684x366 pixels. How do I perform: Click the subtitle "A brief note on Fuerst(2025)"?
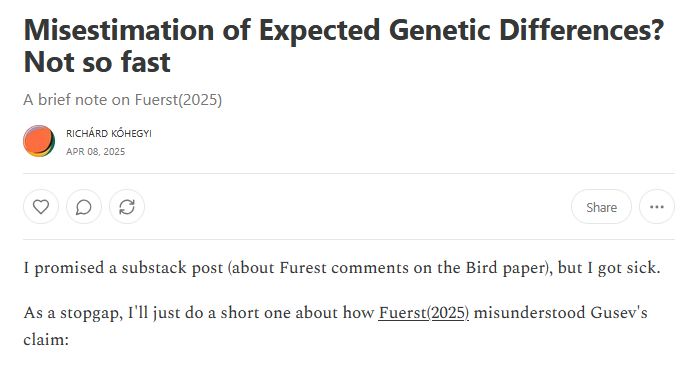[x=123, y=100]
